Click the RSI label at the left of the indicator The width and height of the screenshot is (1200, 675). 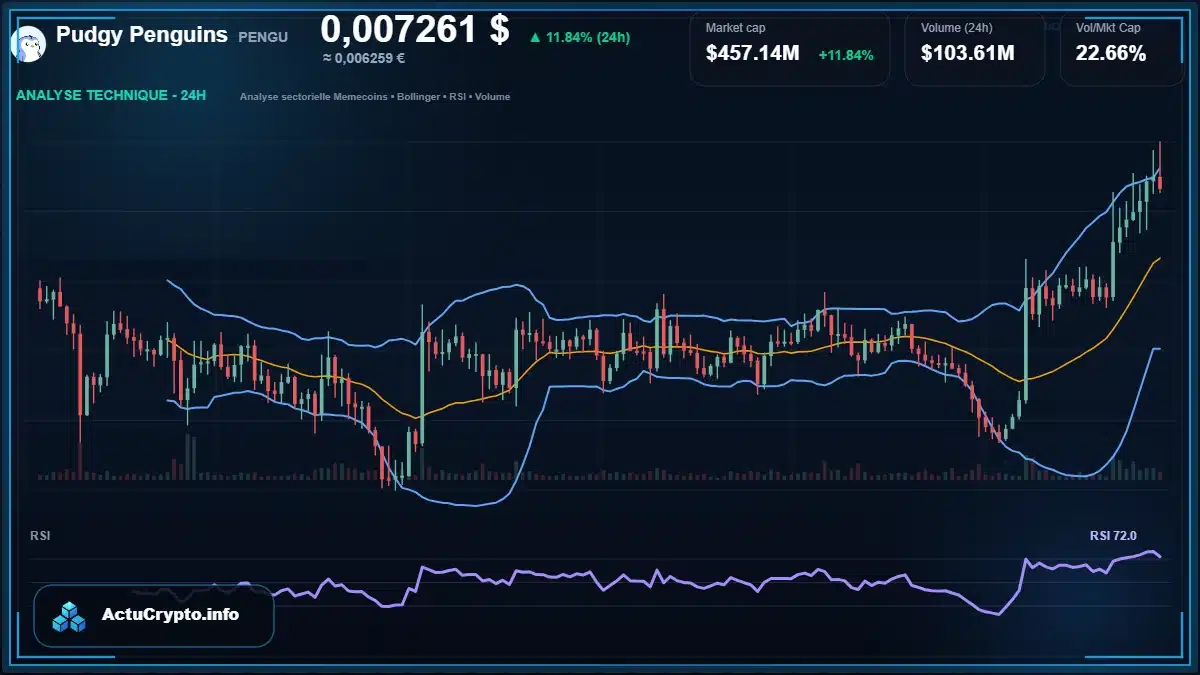click(x=40, y=536)
